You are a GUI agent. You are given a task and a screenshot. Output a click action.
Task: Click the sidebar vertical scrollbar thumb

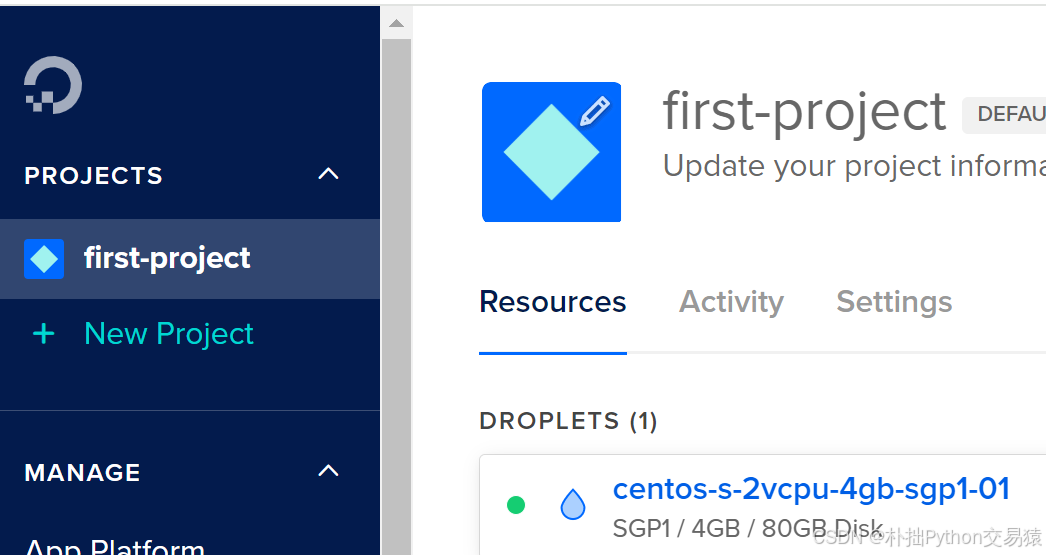pyautogui.click(x=396, y=297)
